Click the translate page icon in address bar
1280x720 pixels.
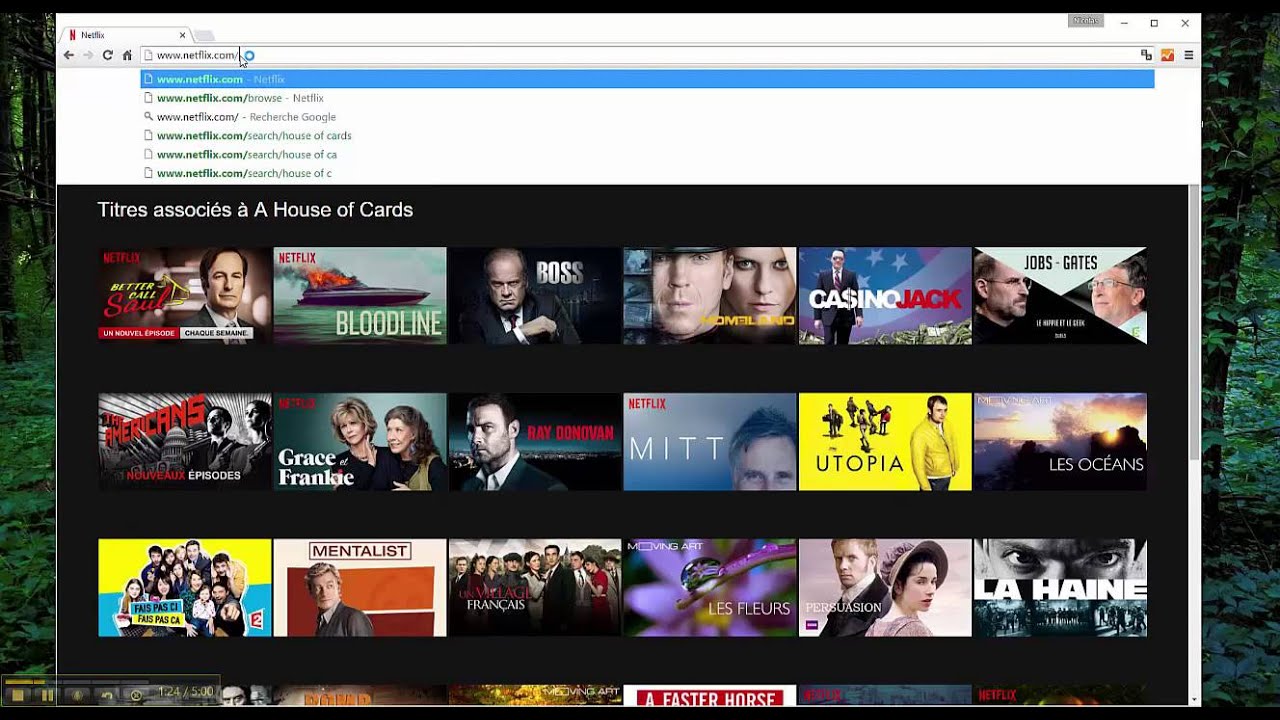point(1146,55)
